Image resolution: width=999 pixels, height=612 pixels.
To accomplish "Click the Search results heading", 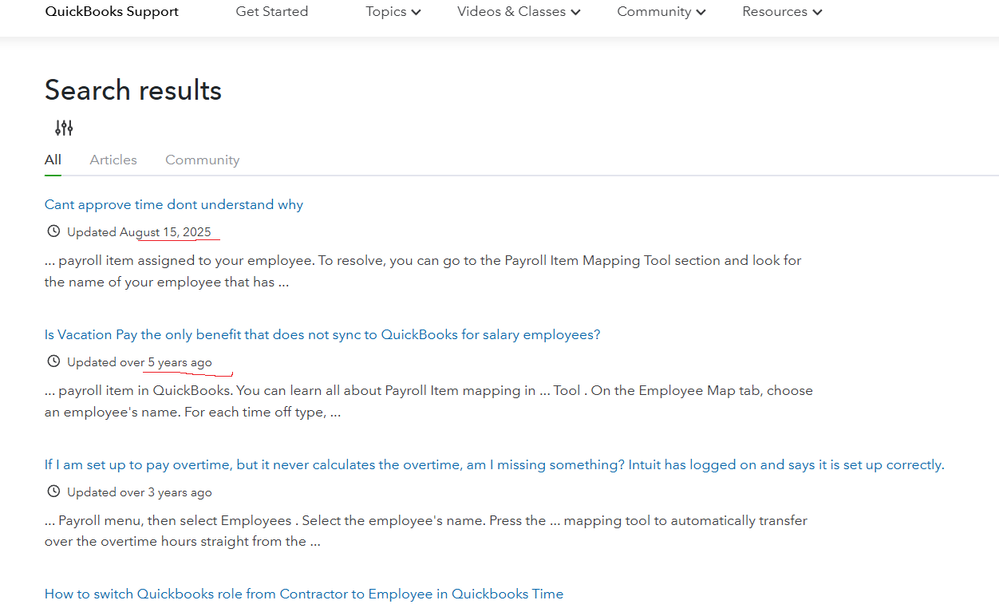I will tap(133, 90).
